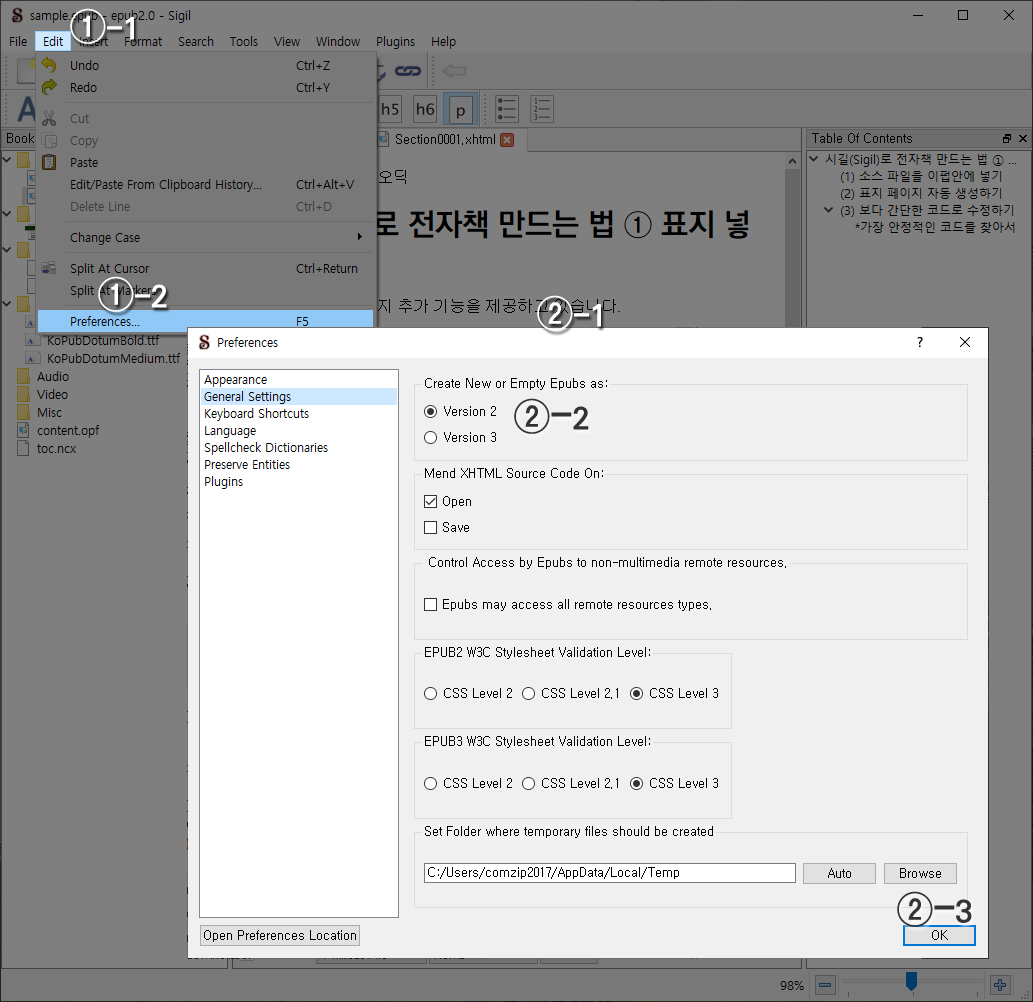Select EPUB2 CSS Level 3 radio

(x=636, y=693)
